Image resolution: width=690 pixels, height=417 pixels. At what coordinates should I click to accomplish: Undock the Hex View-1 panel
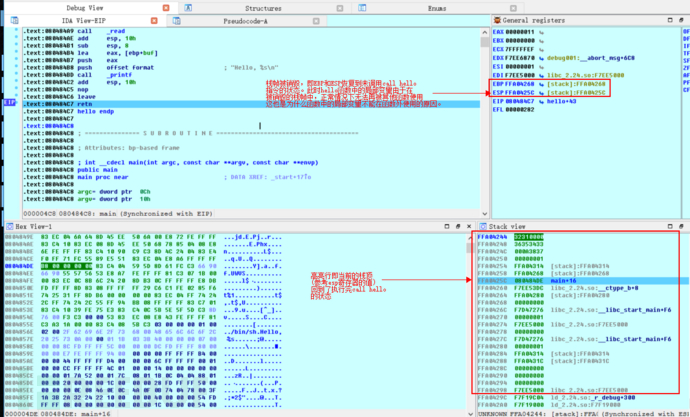pyautogui.click(x=458, y=226)
